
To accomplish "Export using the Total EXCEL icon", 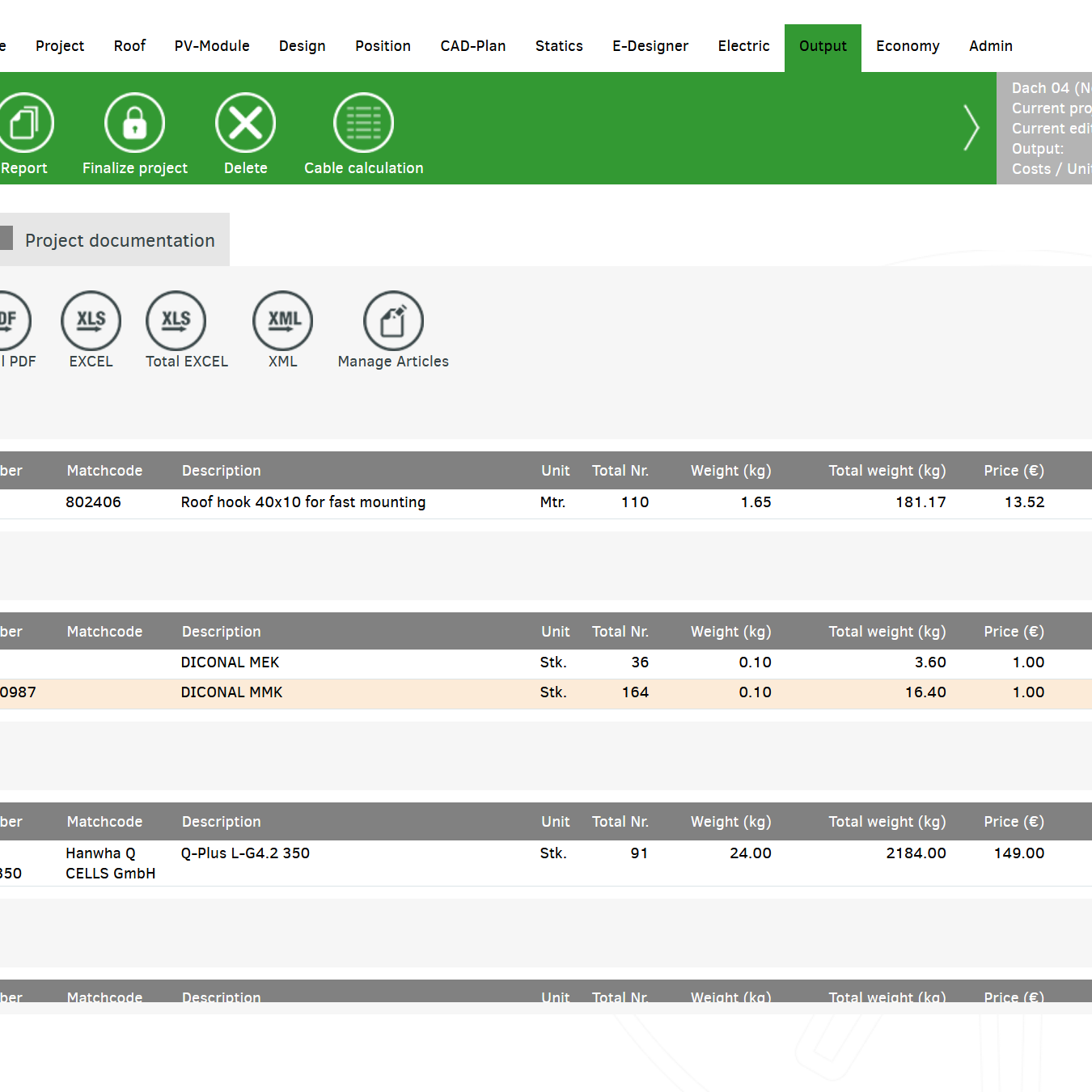I will (x=176, y=321).
